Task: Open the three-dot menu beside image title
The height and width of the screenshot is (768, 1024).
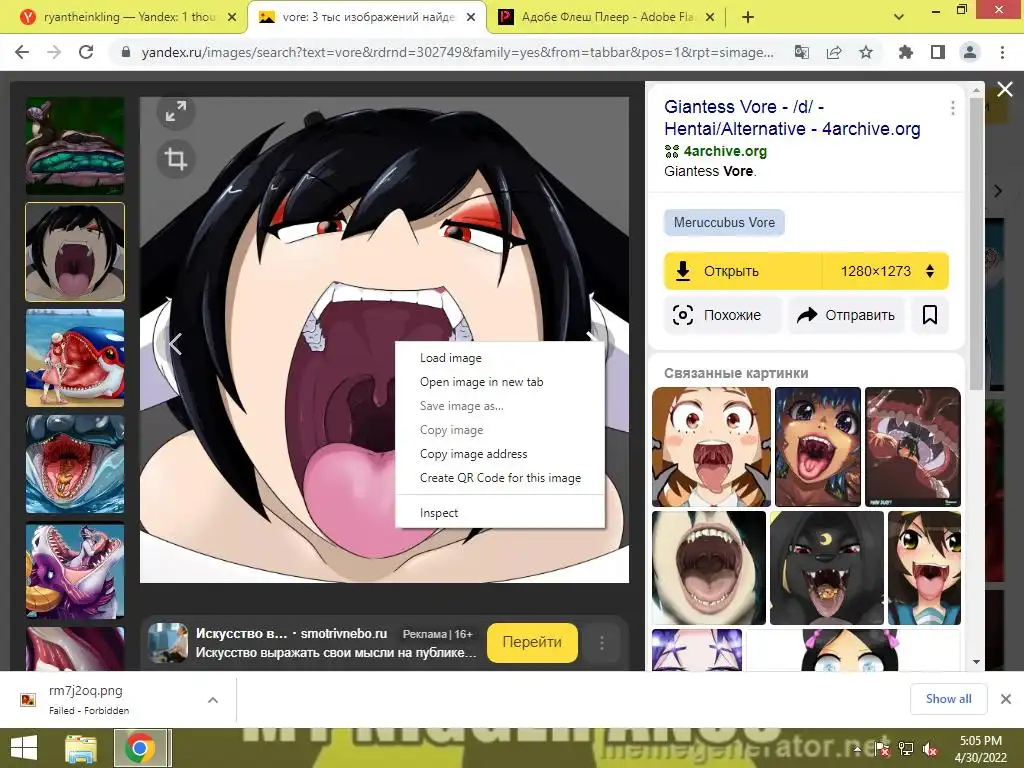Action: tap(953, 108)
